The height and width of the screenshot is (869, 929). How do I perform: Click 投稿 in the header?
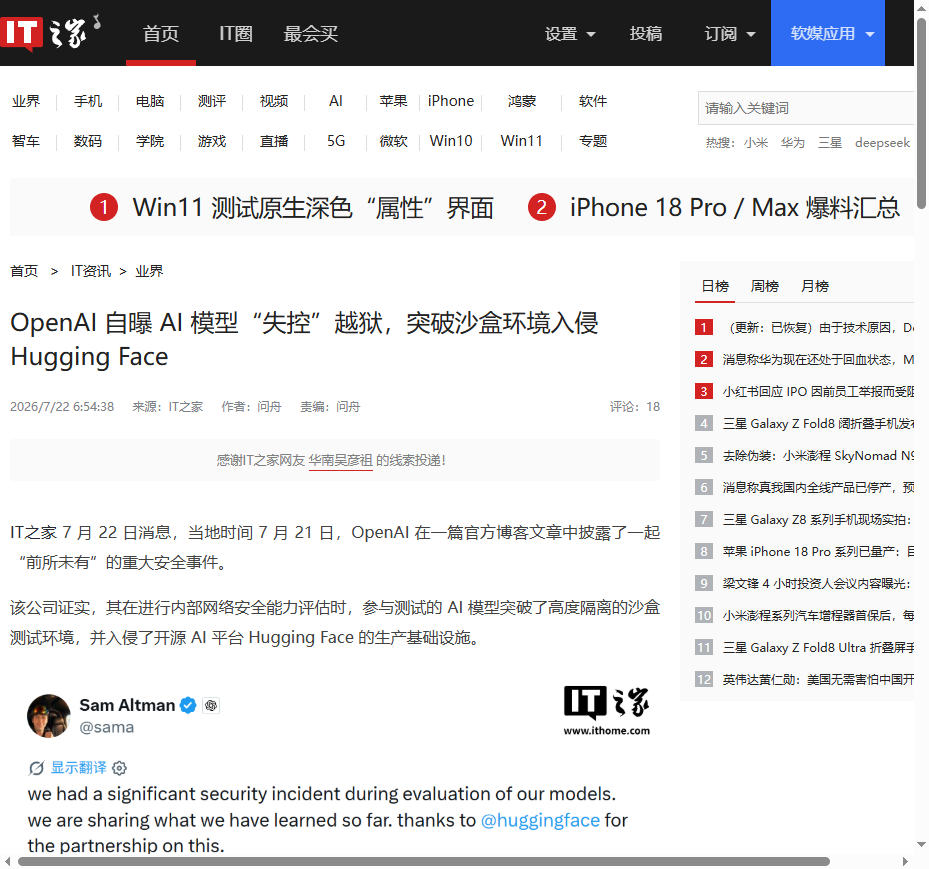click(x=646, y=34)
